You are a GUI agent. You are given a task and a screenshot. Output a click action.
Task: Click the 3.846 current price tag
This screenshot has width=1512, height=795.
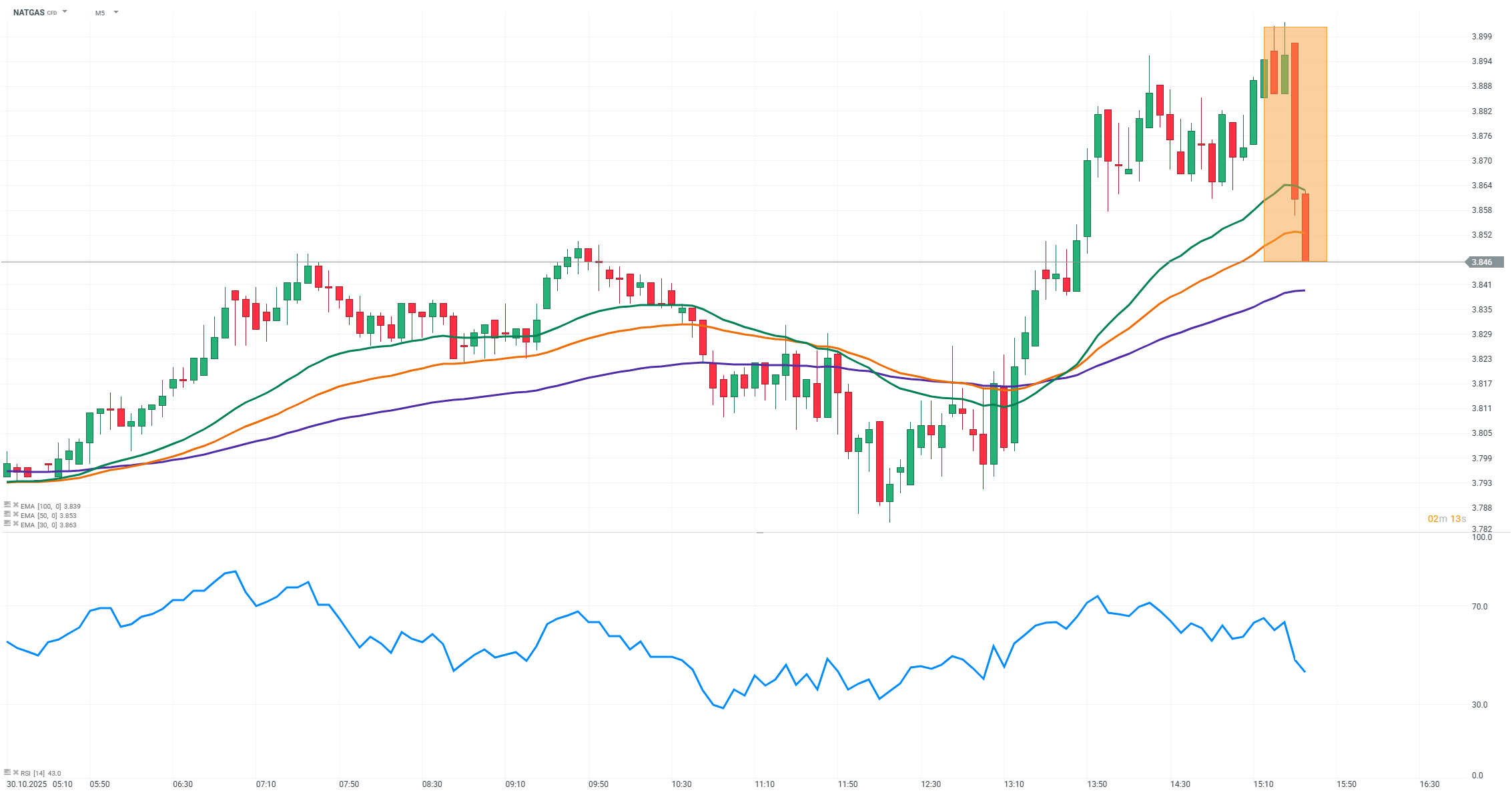pos(1484,262)
